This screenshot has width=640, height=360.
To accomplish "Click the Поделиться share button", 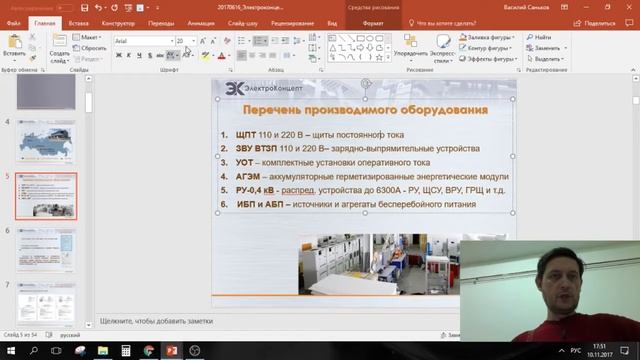I will (595, 23).
